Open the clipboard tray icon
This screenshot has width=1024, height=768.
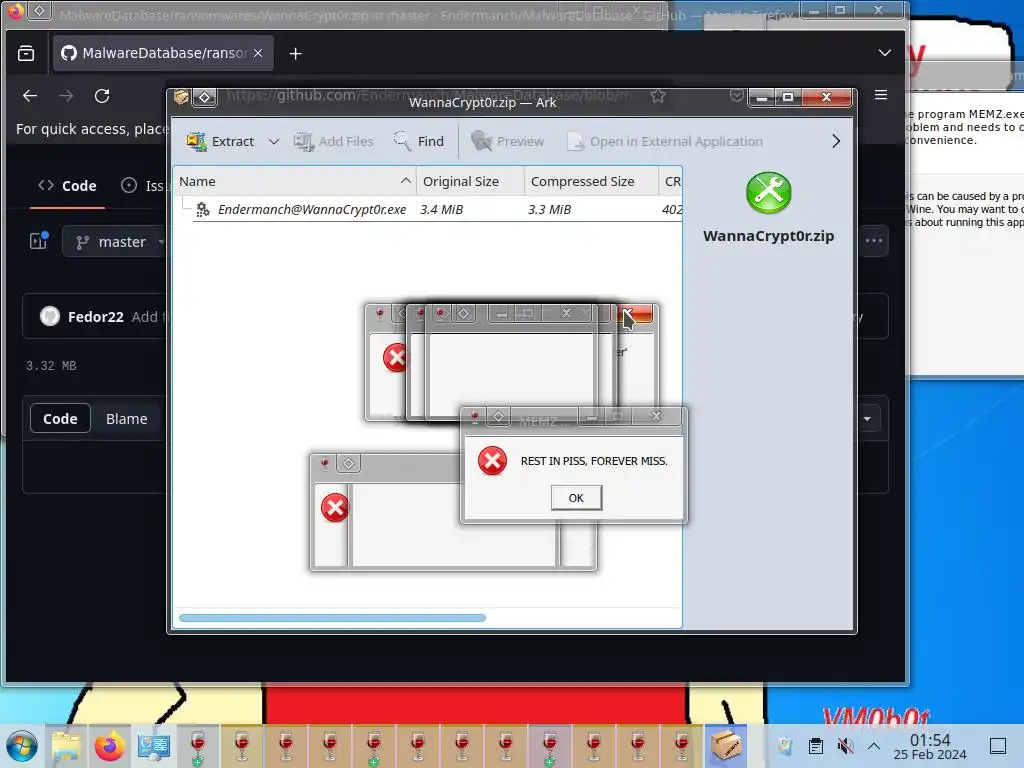(x=816, y=746)
